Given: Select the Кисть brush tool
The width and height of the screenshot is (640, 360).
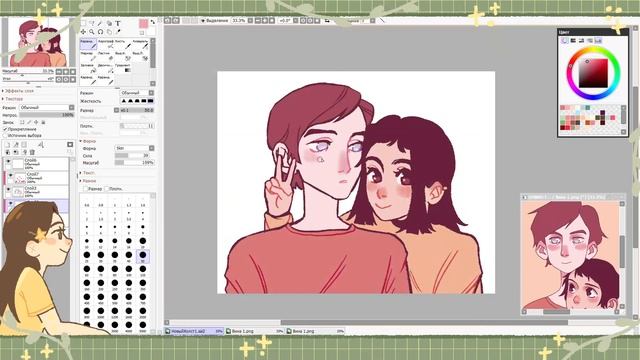Looking at the screenshot, I should point(122,44).
